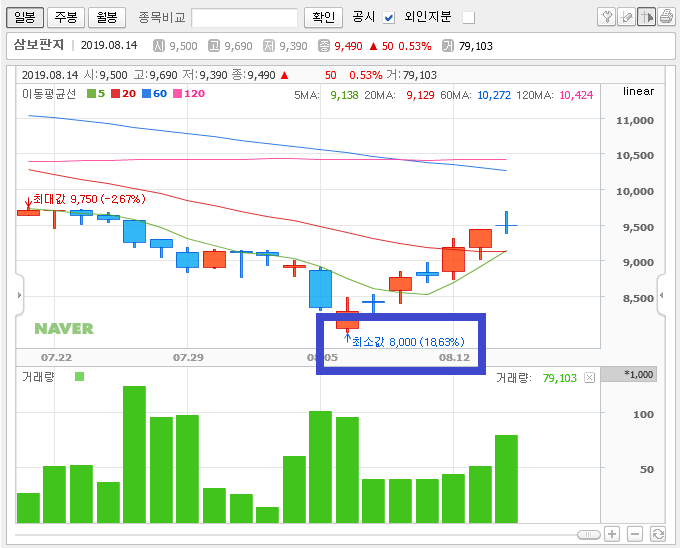Click the 최소값 8,000 annotation
This screenshot has height=548, width=680.
click(x=408, y=342)
